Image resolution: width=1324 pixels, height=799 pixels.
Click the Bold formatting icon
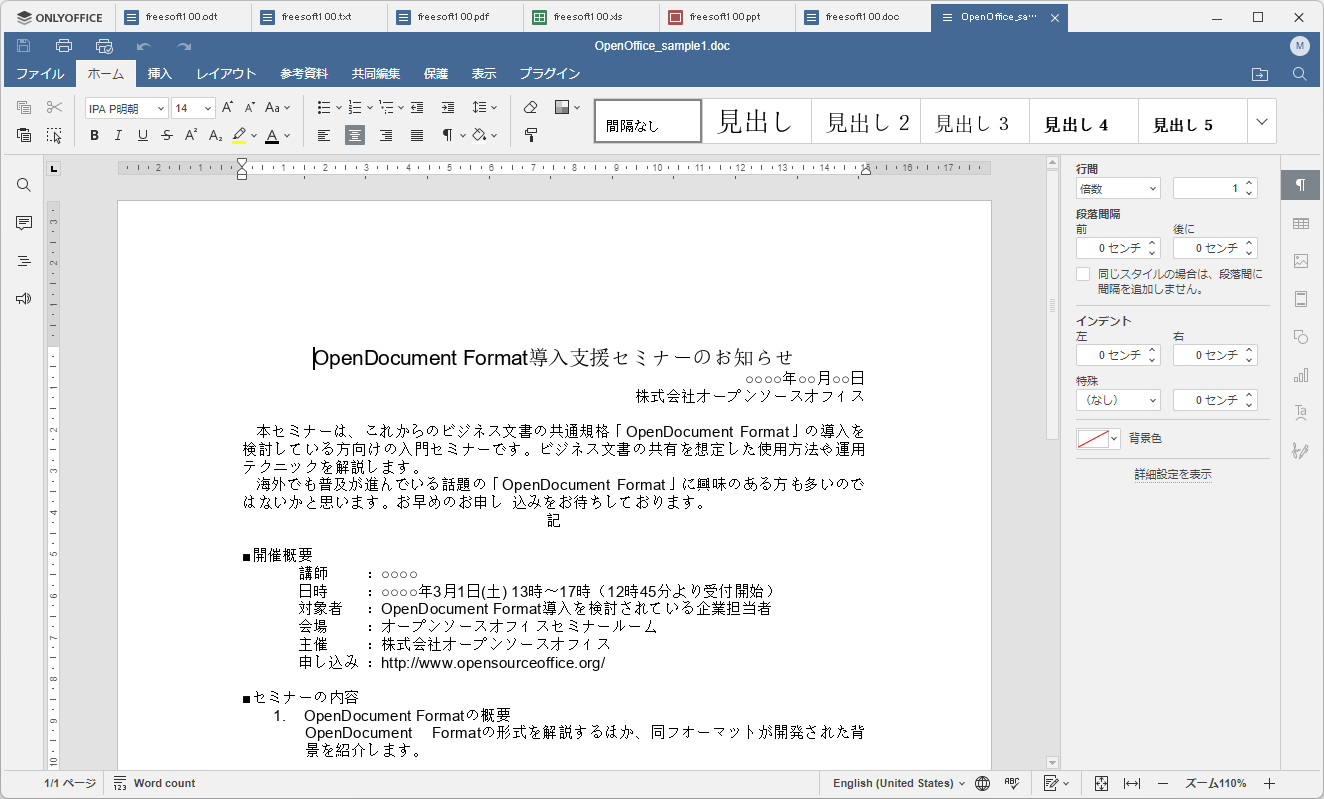94,136
